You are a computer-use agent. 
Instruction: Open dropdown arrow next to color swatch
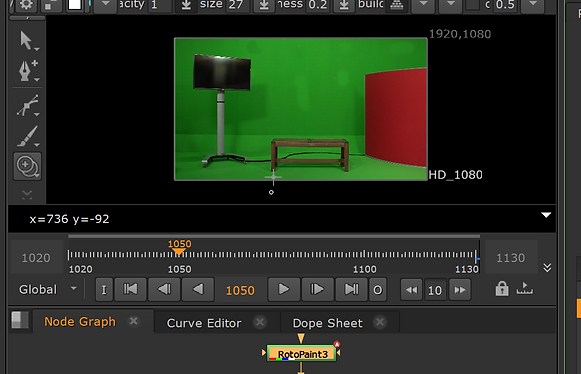[x=105, y=5]
